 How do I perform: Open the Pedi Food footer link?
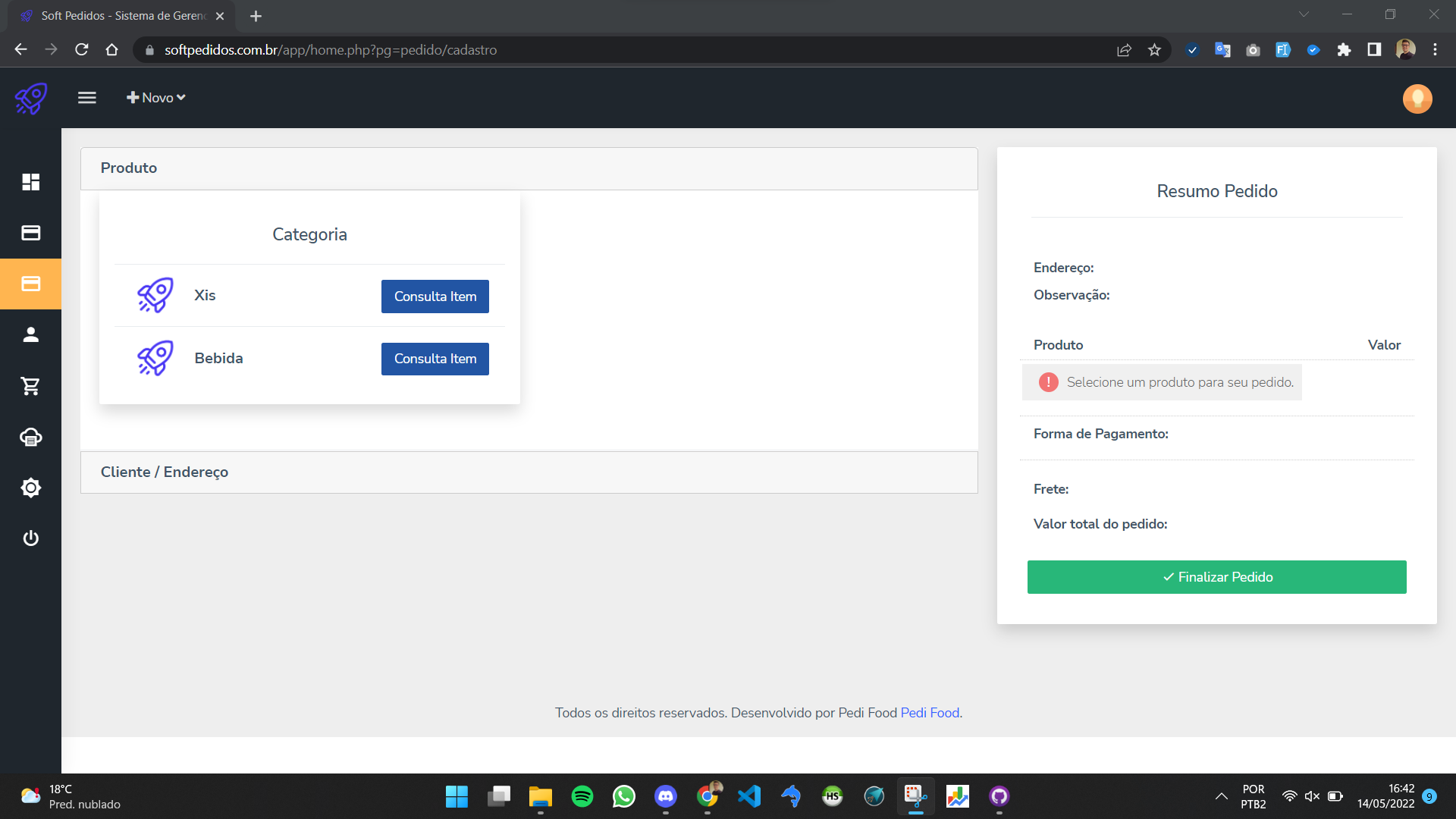coord(930,713)
